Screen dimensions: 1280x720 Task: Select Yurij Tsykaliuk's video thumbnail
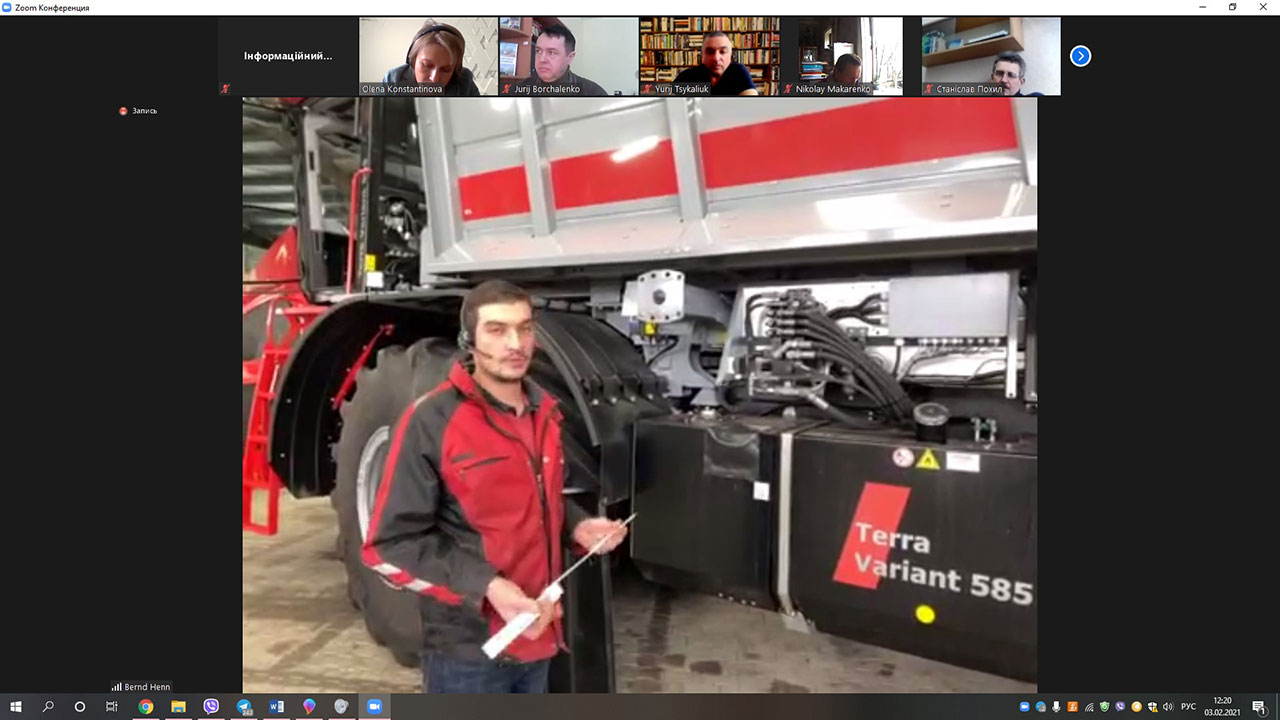click(x=710, y=56)
